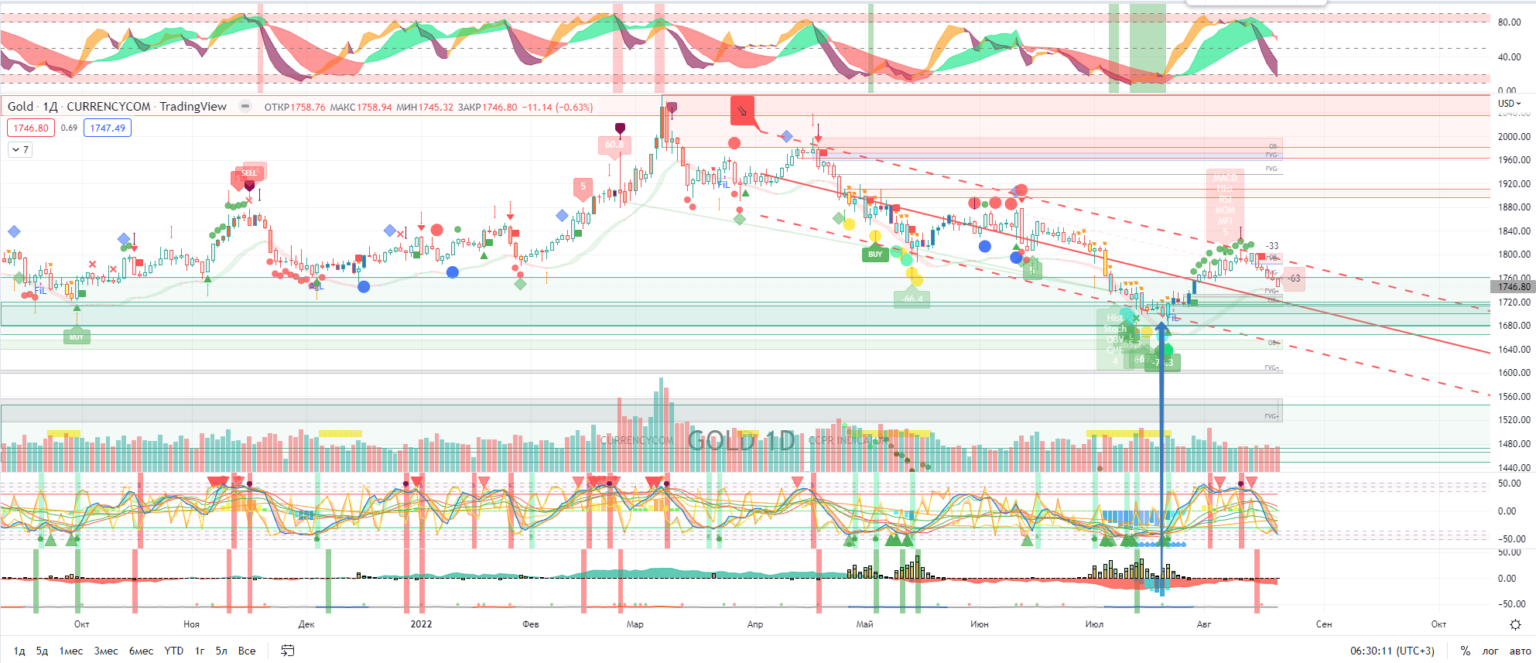Open the USD currency dropdown
The image size is (1536, 663).
tap(1508, 104)
